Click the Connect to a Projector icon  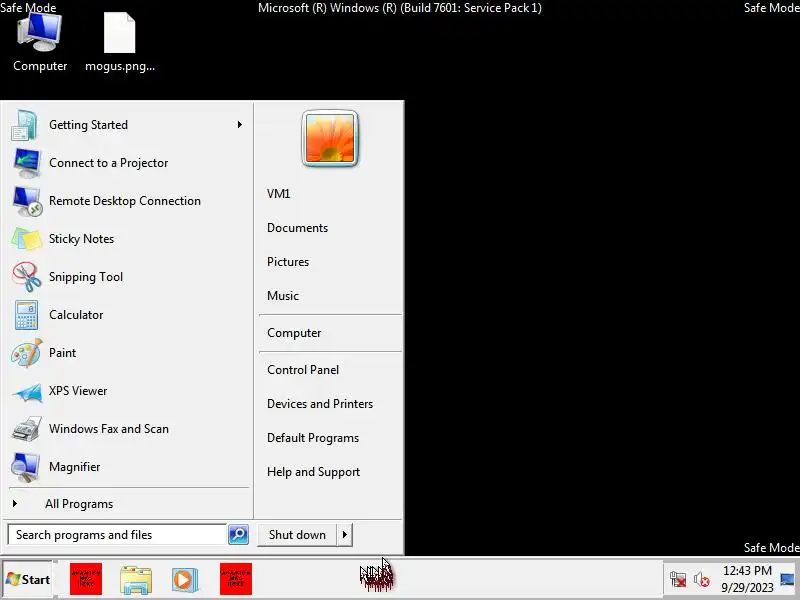[26, 163]
